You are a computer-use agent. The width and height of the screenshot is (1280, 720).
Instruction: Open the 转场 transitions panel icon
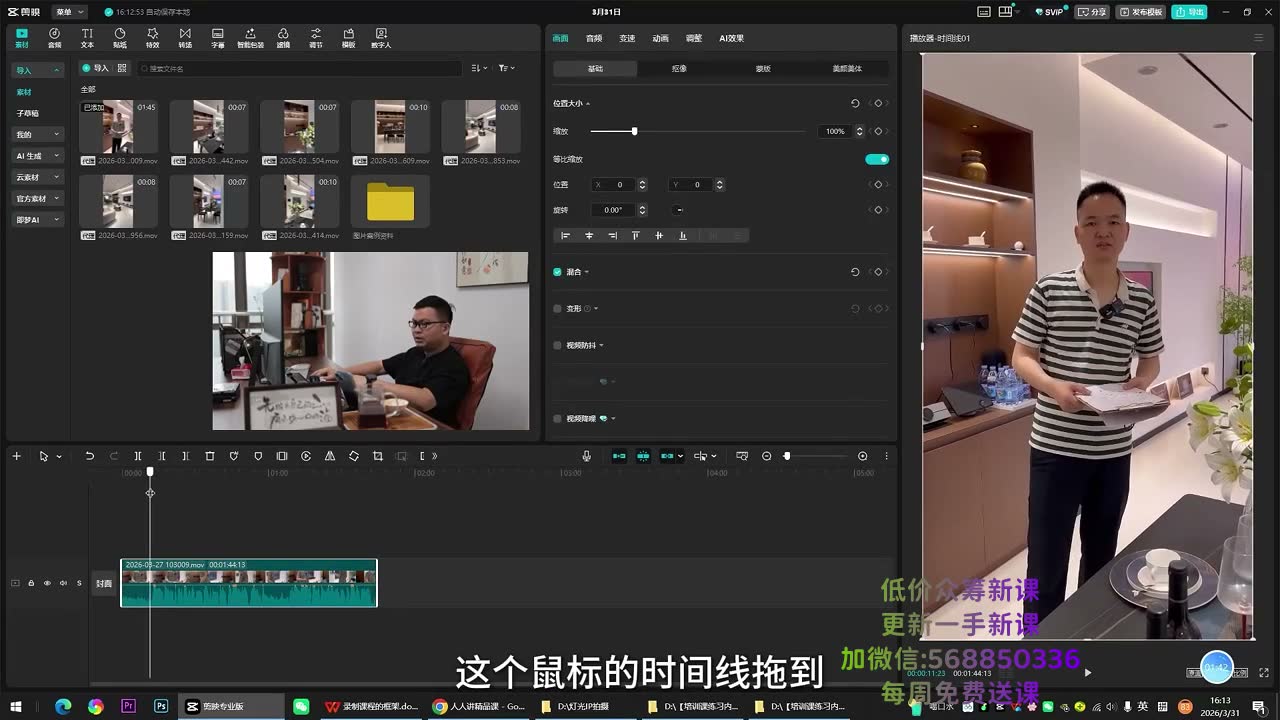tap(185, 38)
